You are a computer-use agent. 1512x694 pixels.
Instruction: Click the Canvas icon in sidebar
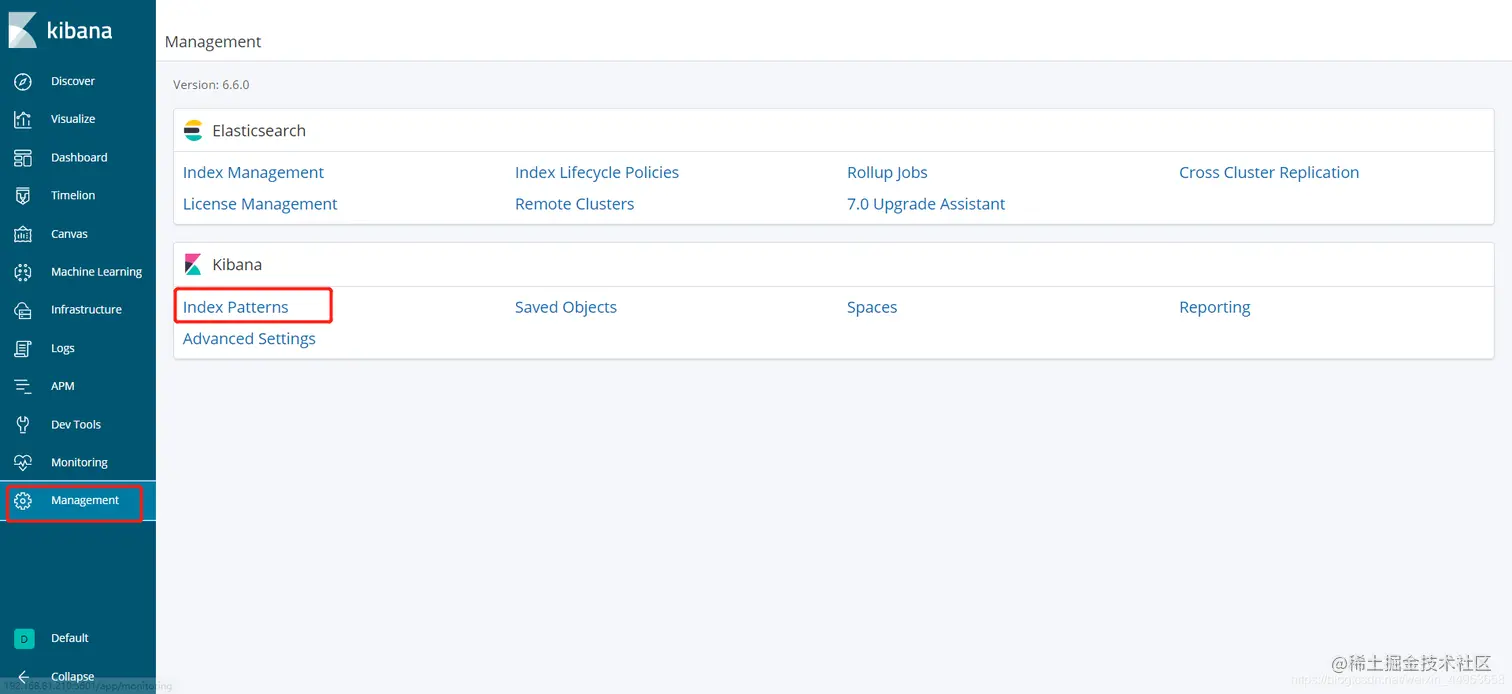coord(23,234)
